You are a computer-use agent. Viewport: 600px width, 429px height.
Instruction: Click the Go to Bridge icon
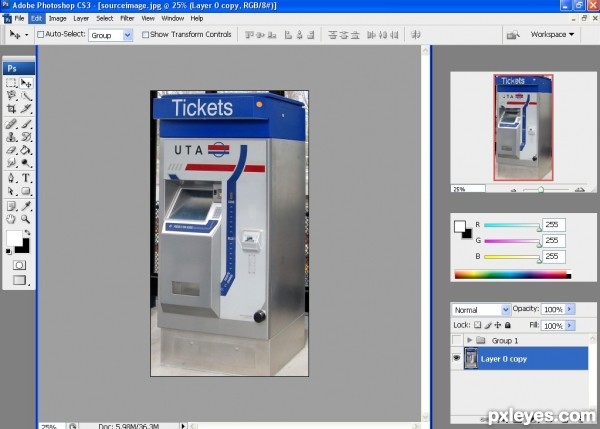pos(513,35)
